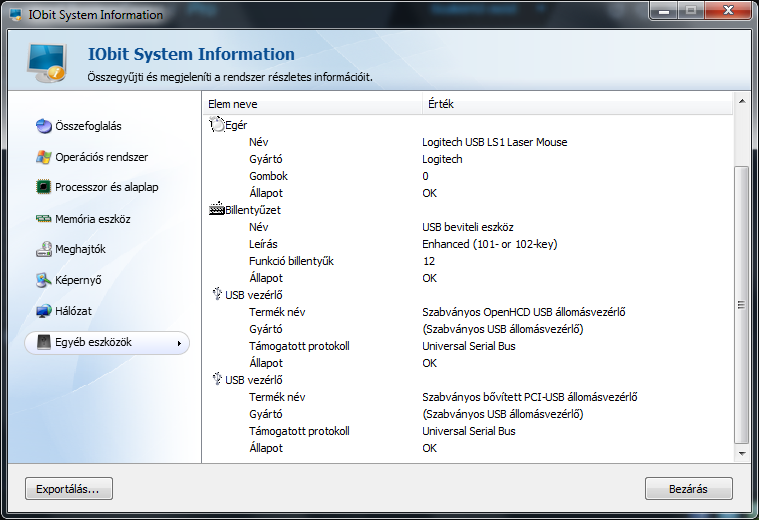Click the keyboard icon beside Billentyűzet
Screen dimensions: 759x520
(217, 209)
